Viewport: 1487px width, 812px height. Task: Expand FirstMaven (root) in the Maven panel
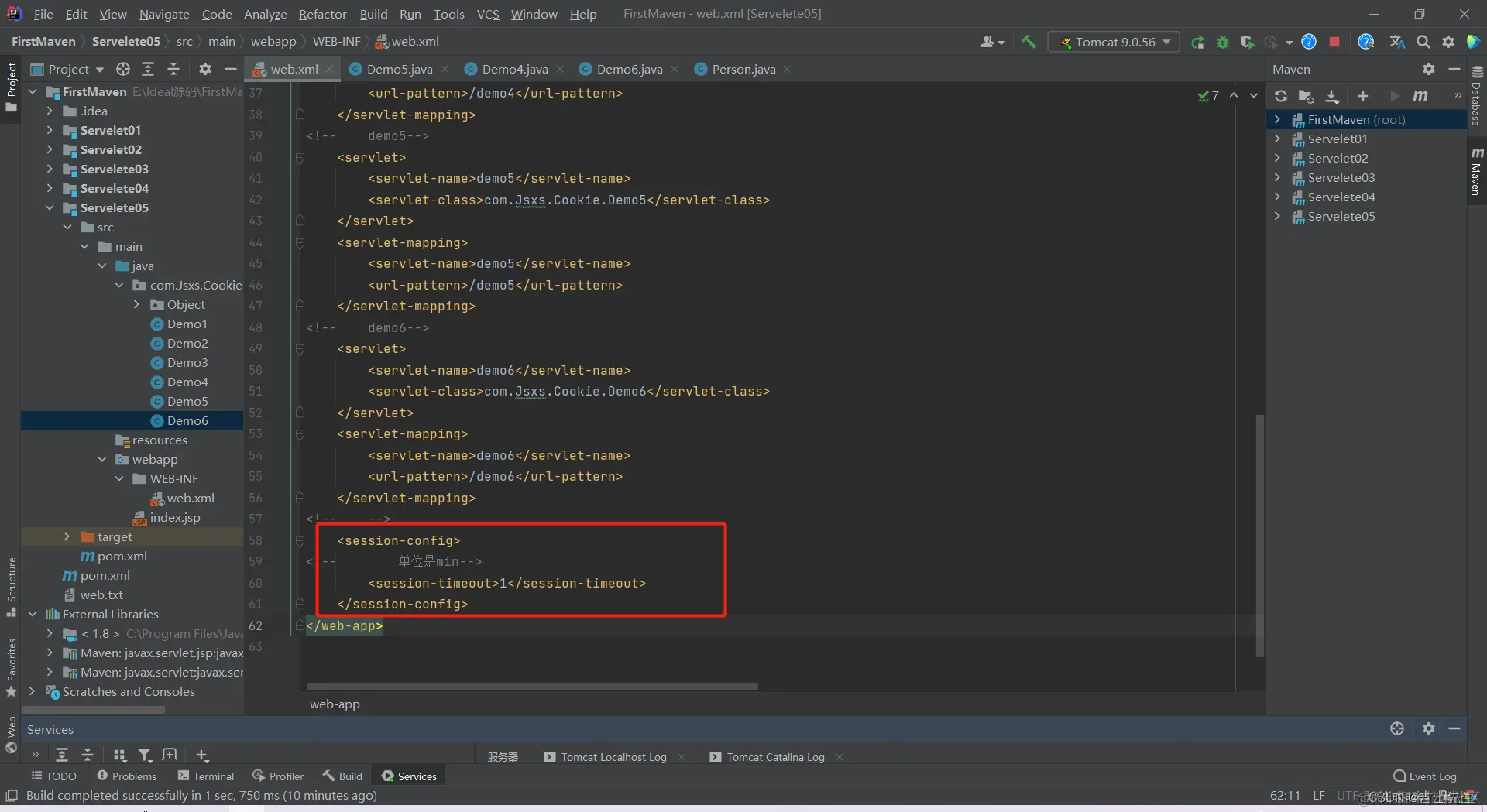pyautogui.click(x=1277, y=119)
